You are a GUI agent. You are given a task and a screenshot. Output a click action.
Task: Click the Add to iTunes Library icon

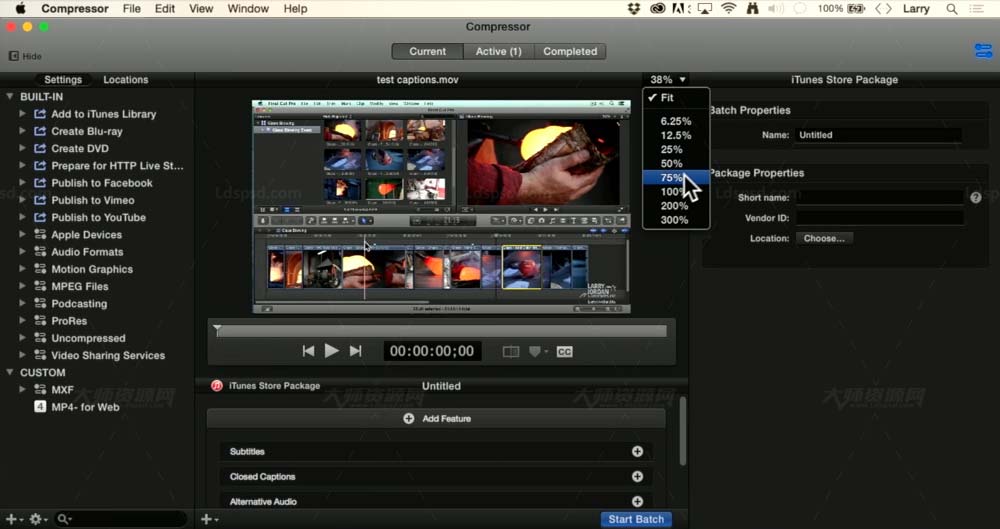[40, 114]
